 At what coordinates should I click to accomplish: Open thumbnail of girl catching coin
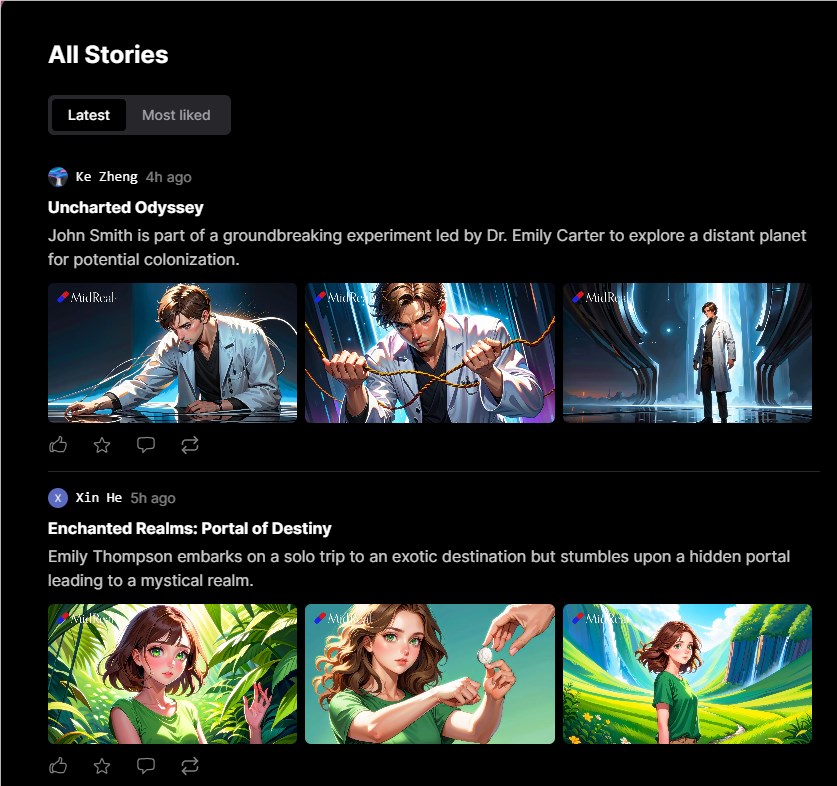429,674
